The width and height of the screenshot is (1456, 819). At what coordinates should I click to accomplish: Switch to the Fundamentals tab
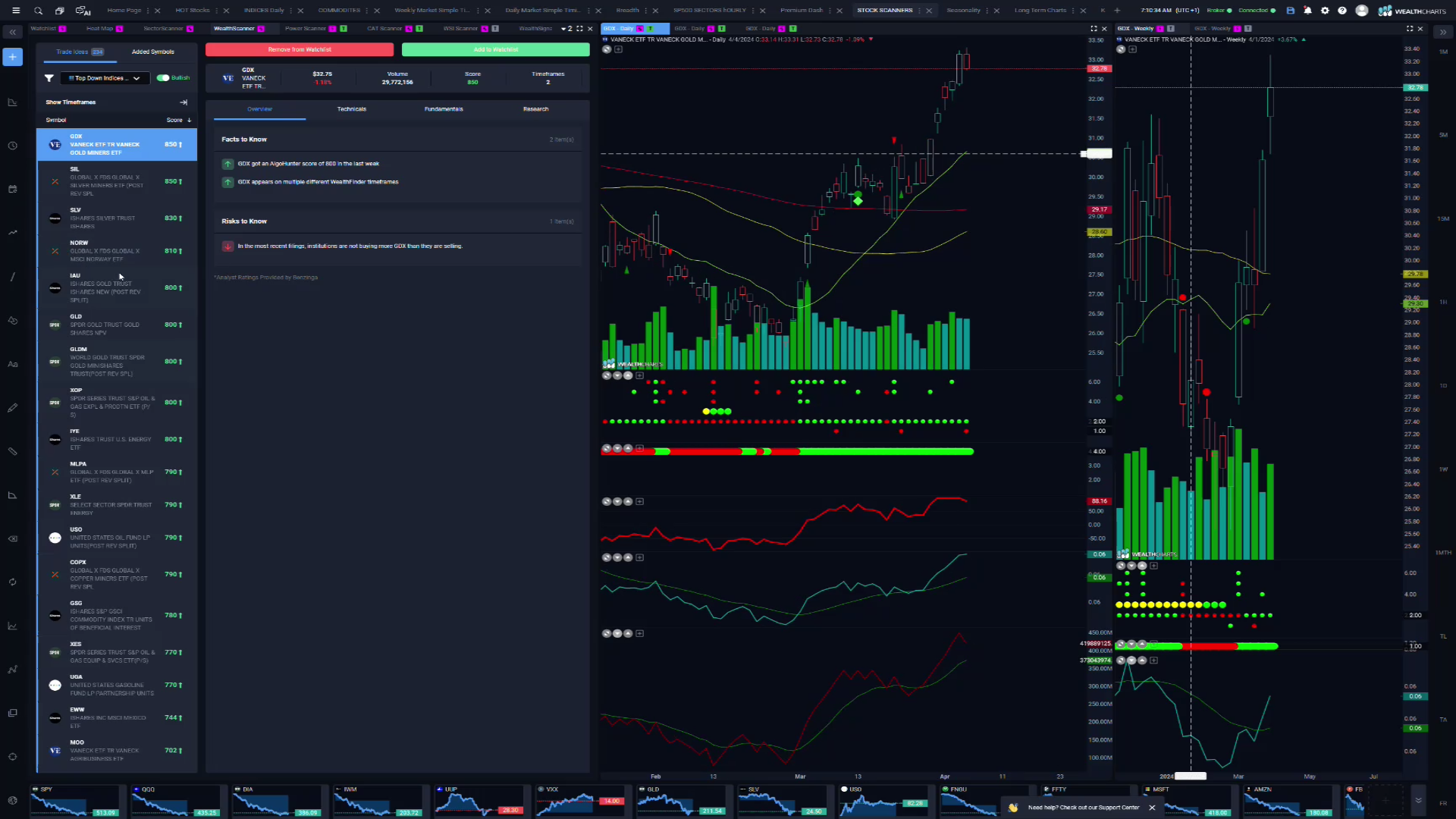[444, 109]
